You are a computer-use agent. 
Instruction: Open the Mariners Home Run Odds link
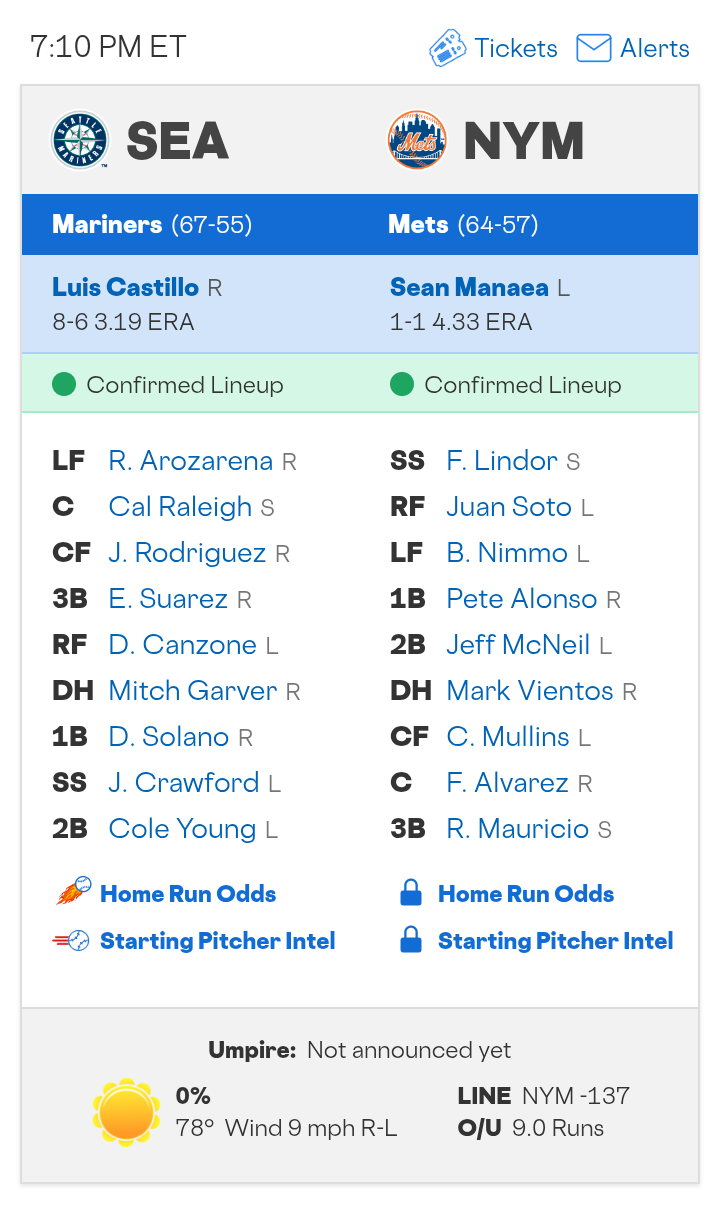(188, 894)
